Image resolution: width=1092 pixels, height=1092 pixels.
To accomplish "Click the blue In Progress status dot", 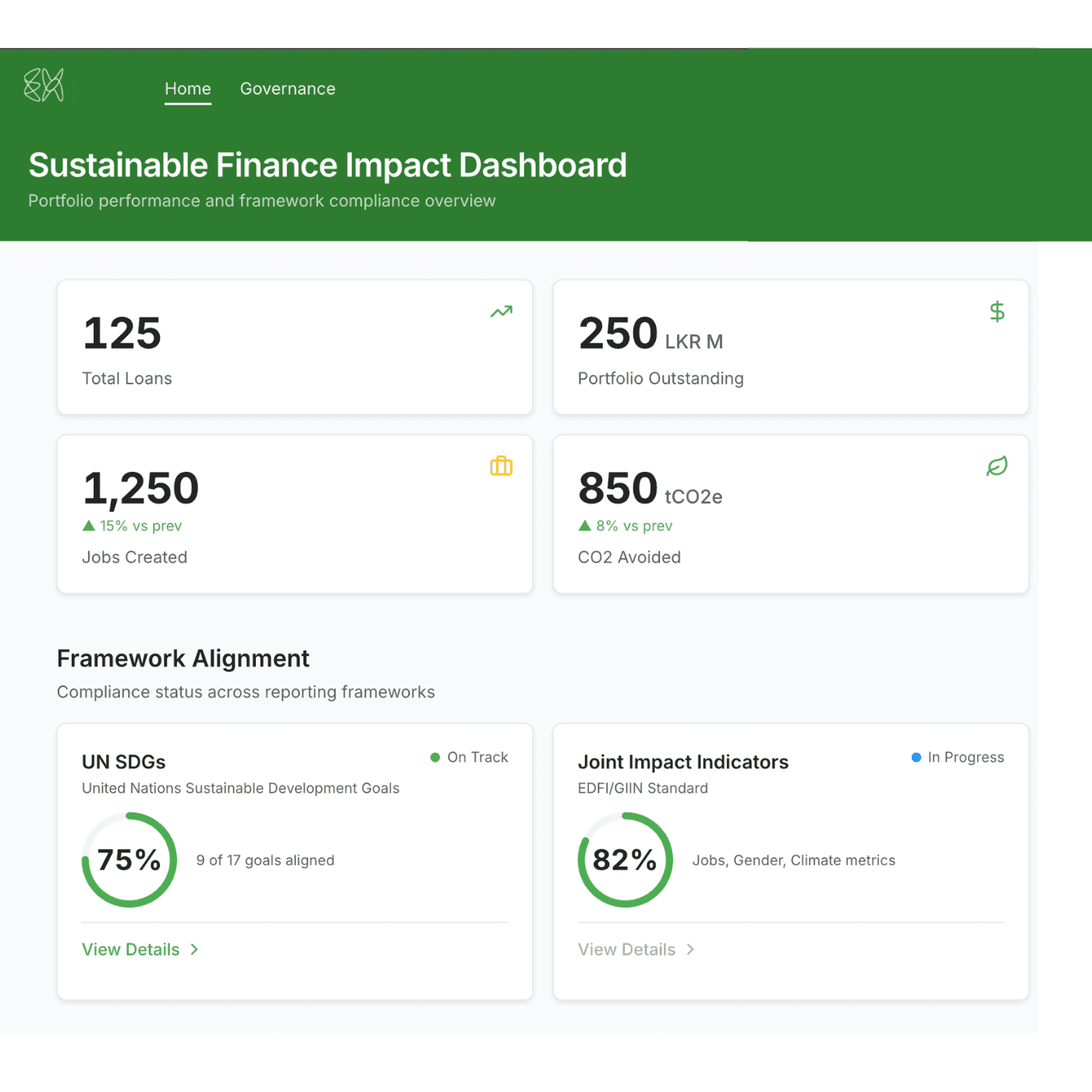I will (916, 757).
